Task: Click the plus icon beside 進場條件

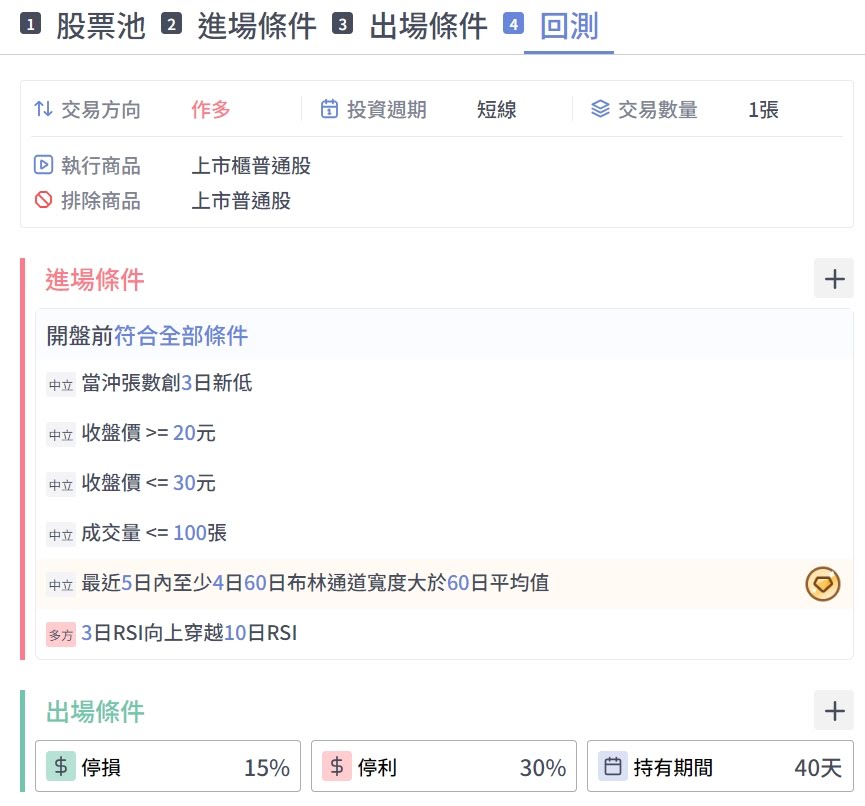Action: pos(834,278)
